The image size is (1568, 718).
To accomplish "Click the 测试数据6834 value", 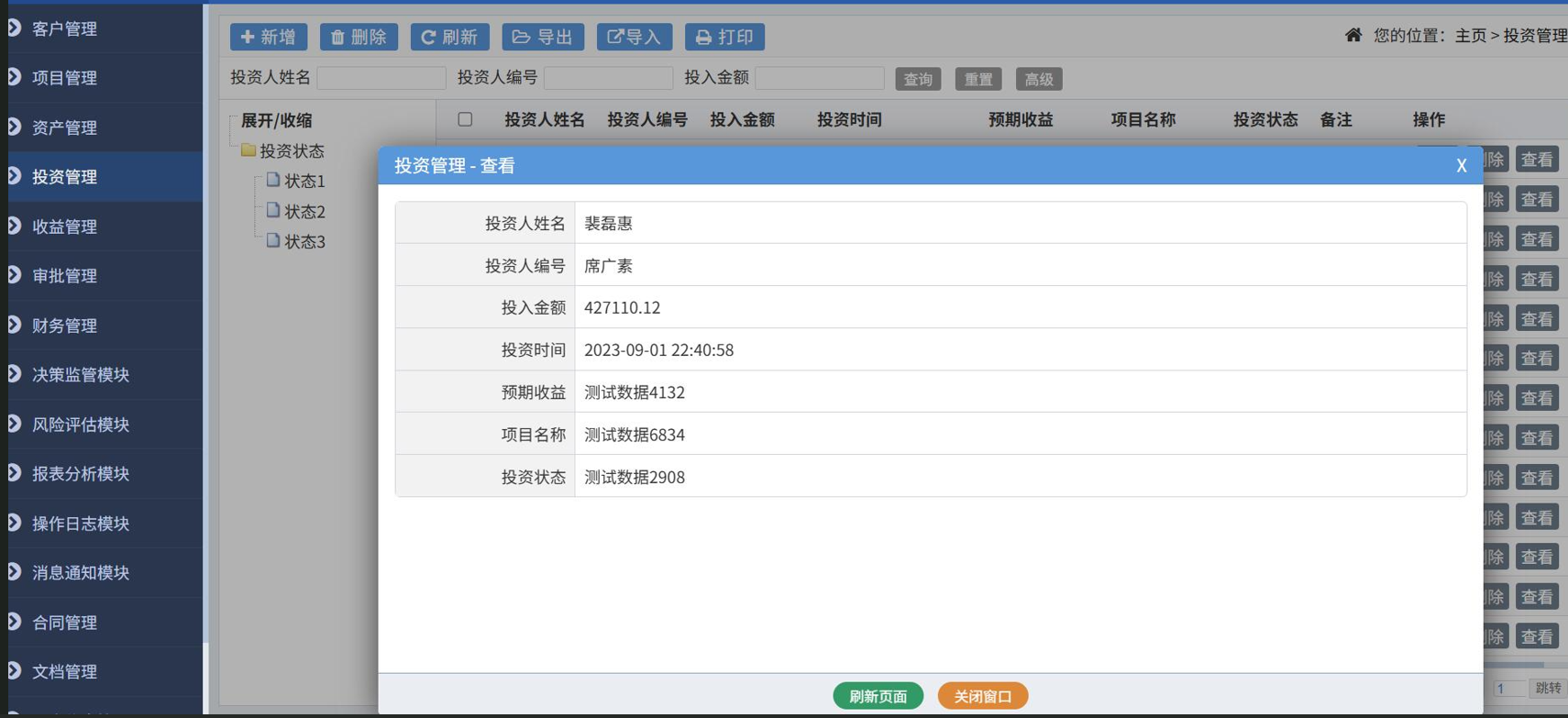I will [635, 434].
